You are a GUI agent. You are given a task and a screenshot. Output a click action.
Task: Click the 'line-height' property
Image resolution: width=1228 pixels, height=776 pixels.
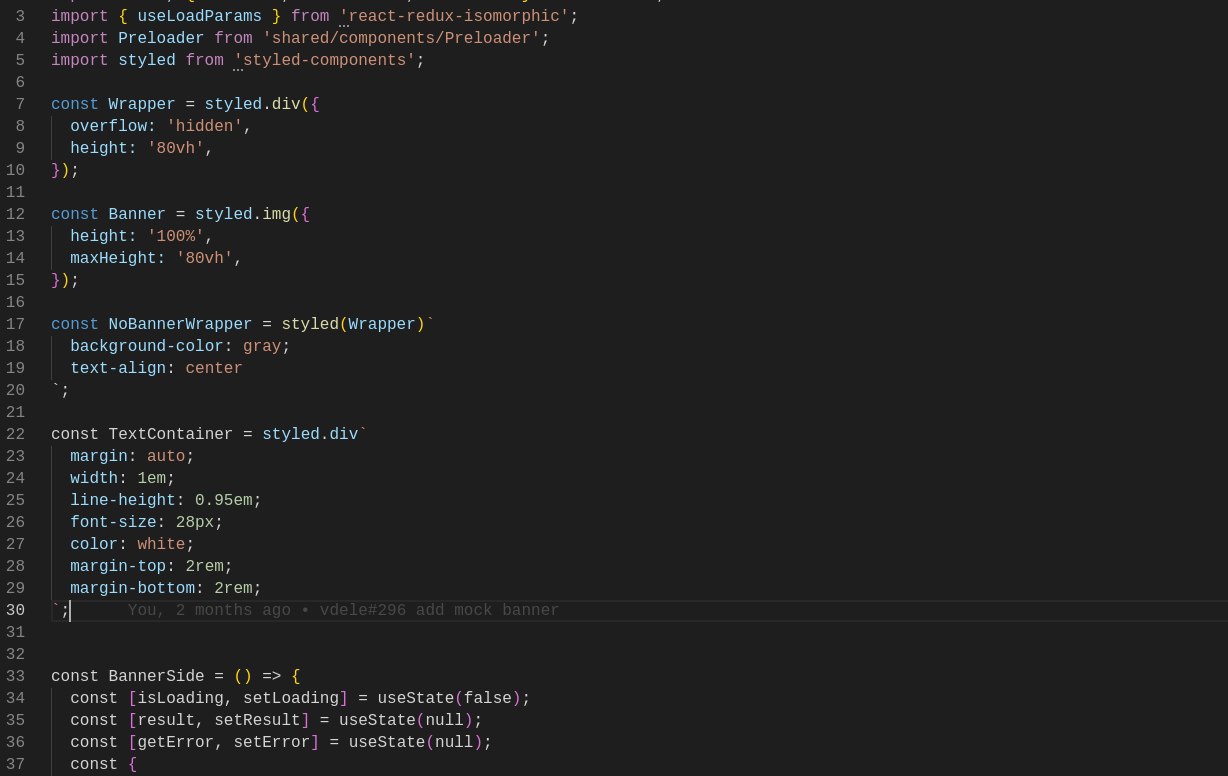[123, 500]
